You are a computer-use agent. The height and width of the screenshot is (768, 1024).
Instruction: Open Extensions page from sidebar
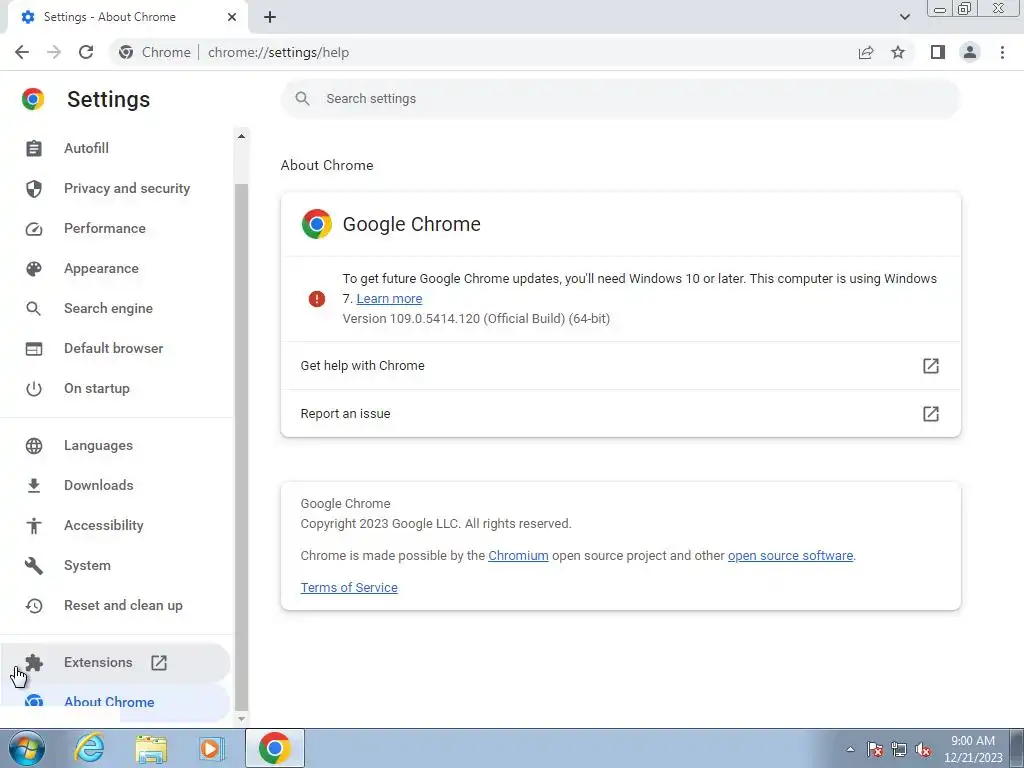115,663
